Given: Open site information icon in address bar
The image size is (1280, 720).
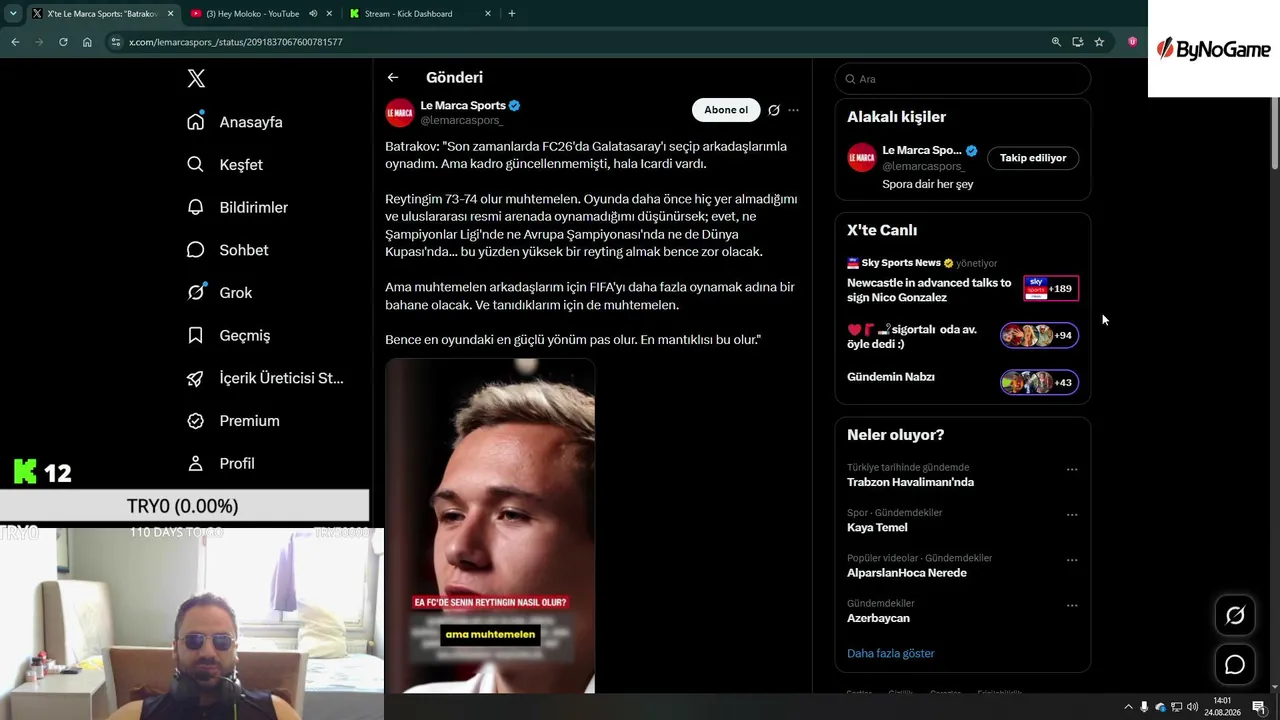Looking at the screenshot, I should [x=116, y=42].
